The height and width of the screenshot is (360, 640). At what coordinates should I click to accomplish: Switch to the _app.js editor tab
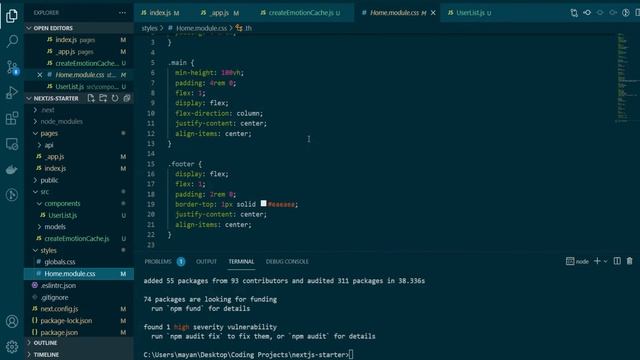(220, 13)
